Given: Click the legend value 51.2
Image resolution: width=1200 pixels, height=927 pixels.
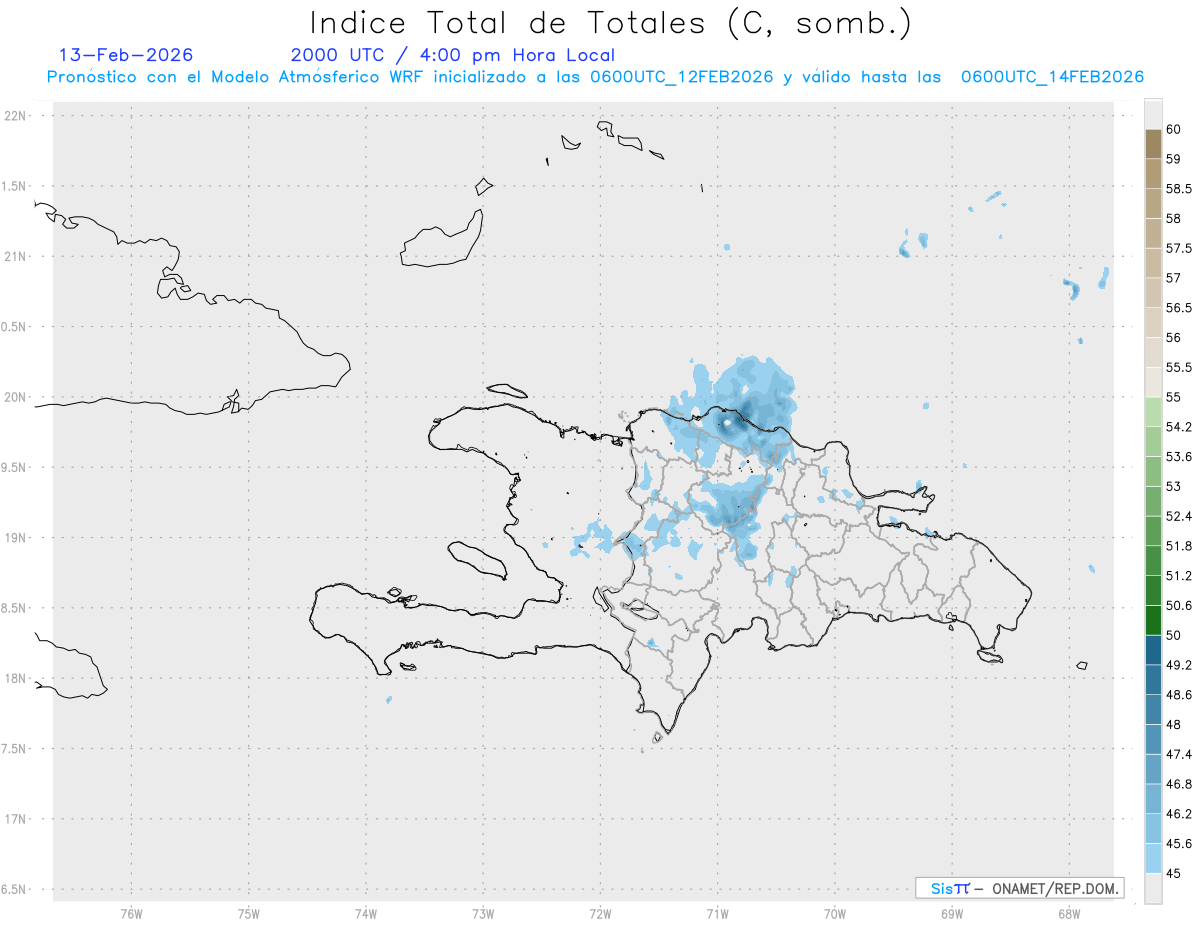Looking at the screenshot, I should pos(1180,576).
